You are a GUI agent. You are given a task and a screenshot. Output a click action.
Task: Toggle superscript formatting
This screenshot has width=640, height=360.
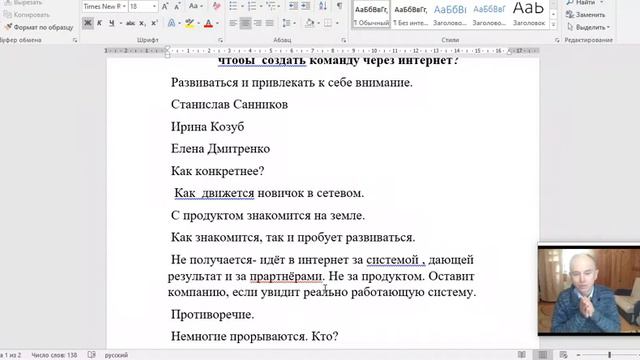pyautogui.click(x=154, y=23)
